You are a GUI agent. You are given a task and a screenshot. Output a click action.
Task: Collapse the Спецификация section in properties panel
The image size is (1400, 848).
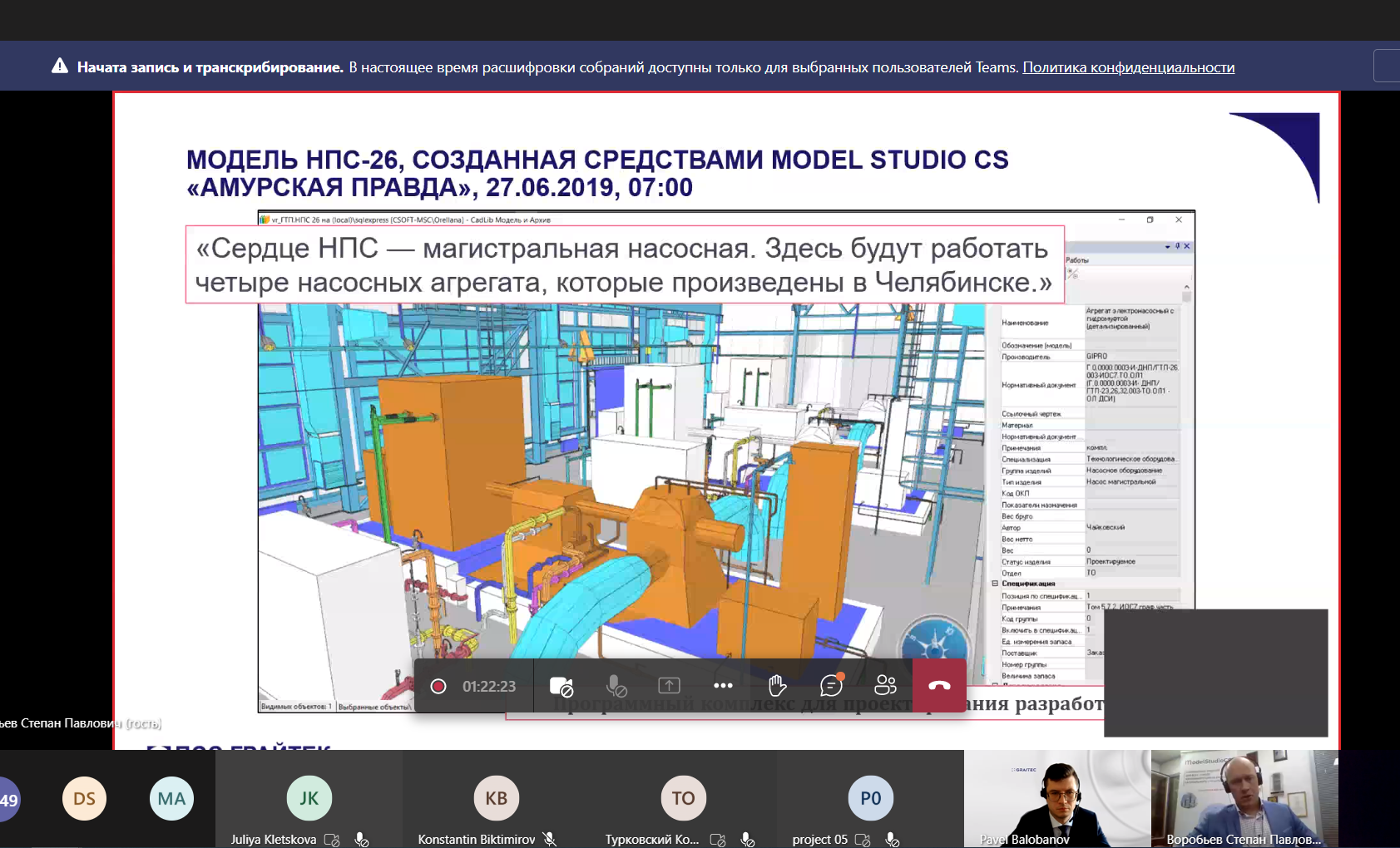tap(995, 584)
